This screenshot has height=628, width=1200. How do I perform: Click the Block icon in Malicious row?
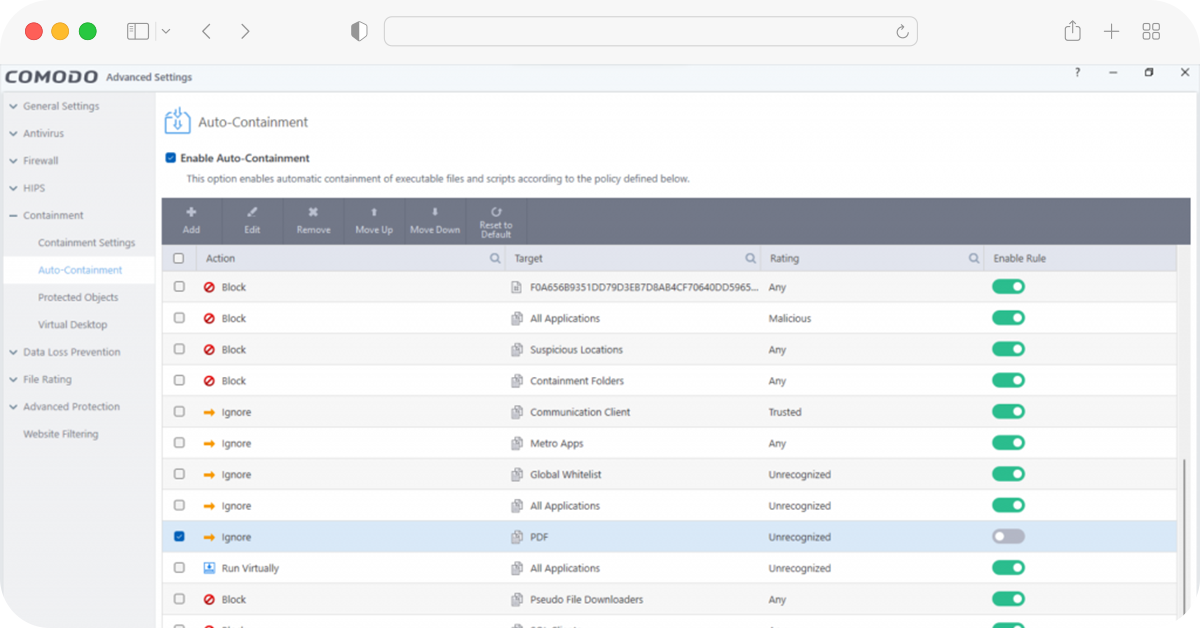coord(209,318)
